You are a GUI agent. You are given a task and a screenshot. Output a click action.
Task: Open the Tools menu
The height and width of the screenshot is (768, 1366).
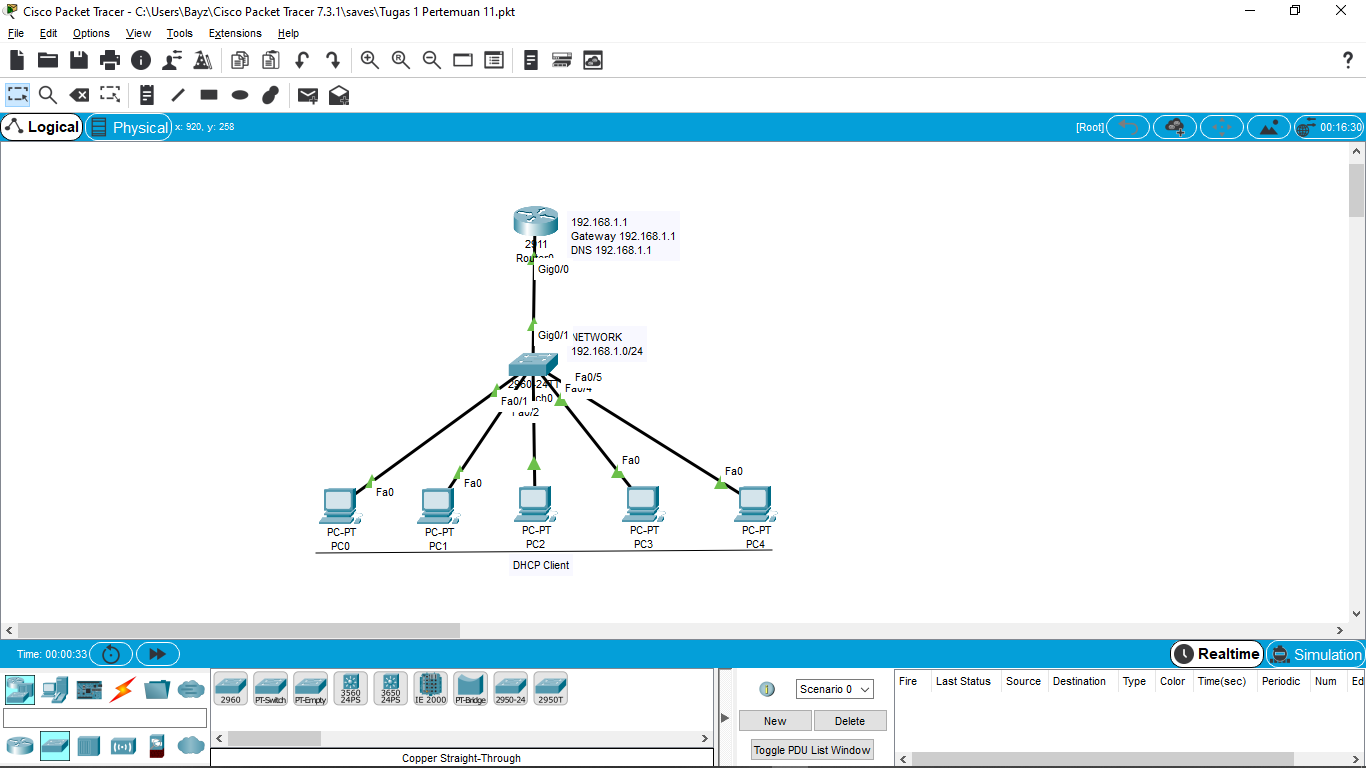(x=180, y=33)
